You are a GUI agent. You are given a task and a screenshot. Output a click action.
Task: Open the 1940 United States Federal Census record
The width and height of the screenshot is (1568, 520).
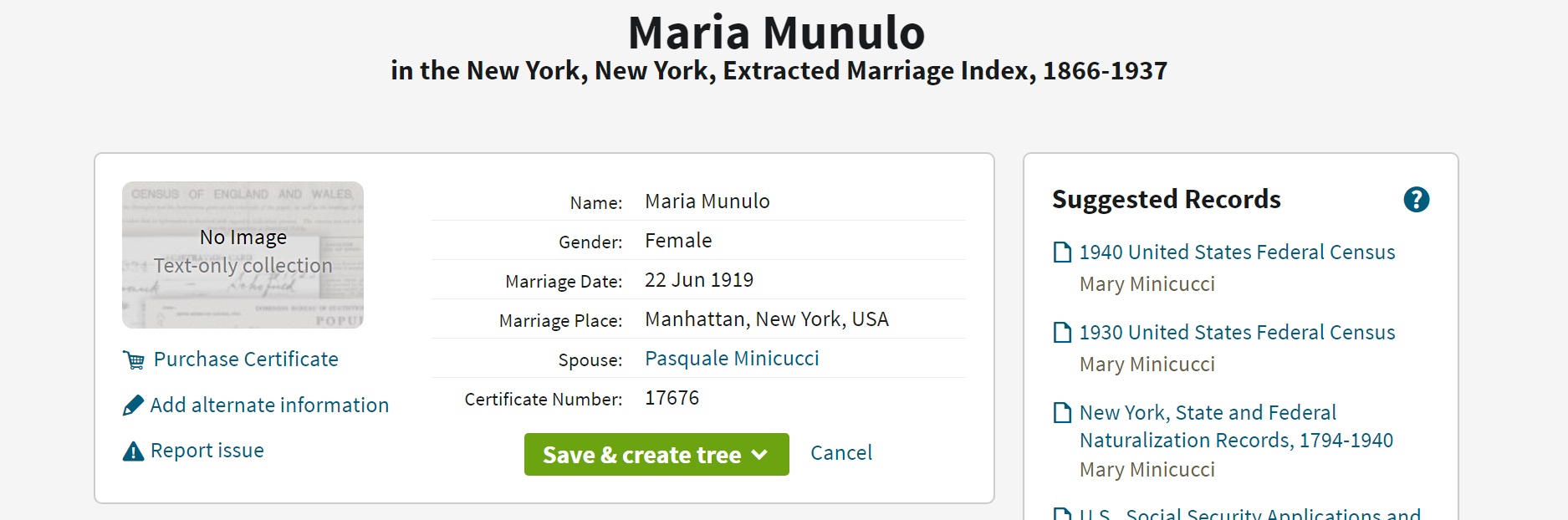[1237, 252]
